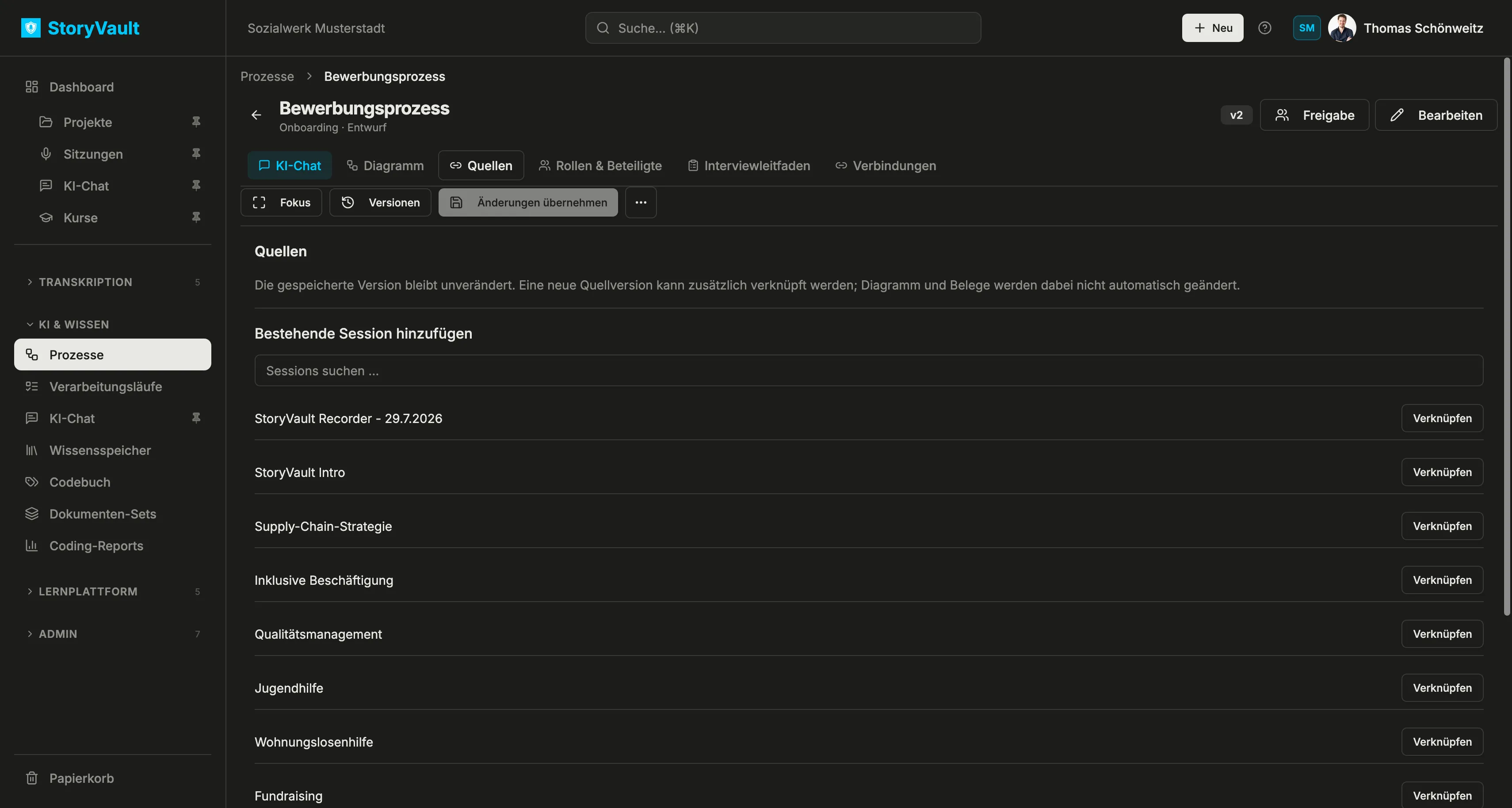Select the Quellen tab

[481, 165]
